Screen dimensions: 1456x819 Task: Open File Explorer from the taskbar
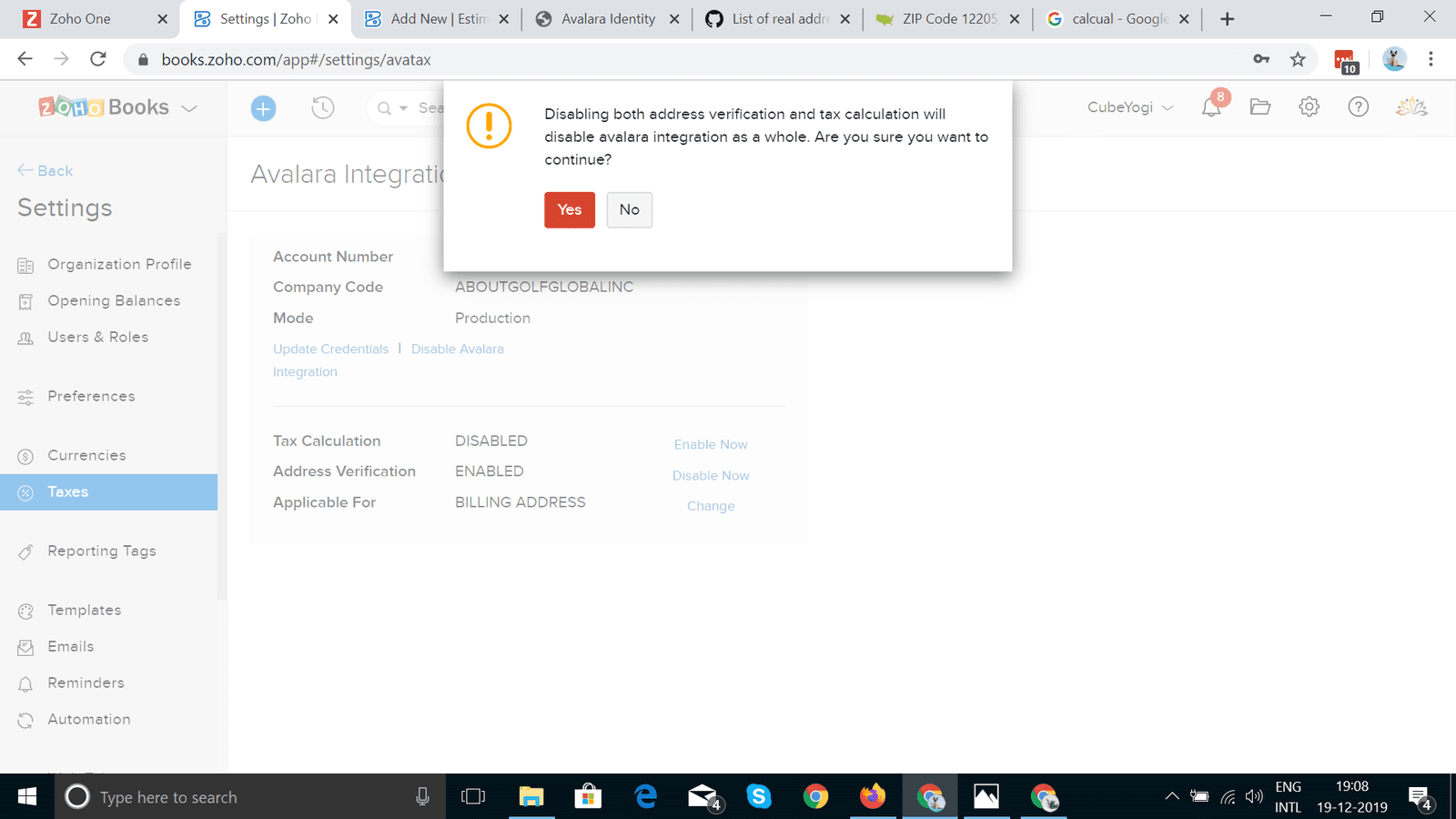(531, 797)
